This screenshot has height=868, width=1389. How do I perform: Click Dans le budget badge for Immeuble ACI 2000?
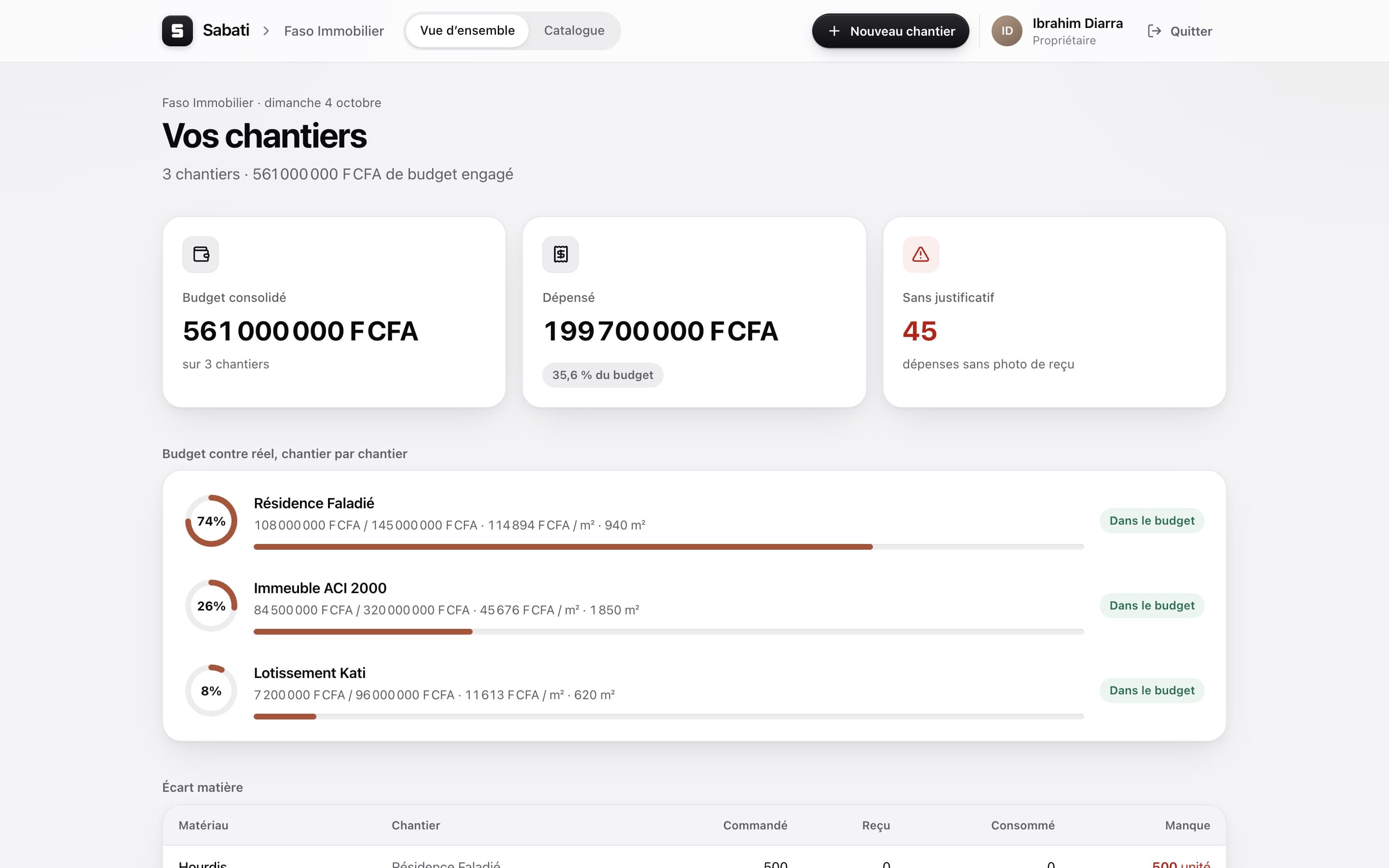pyautogui.click(x=1151, y=606)
